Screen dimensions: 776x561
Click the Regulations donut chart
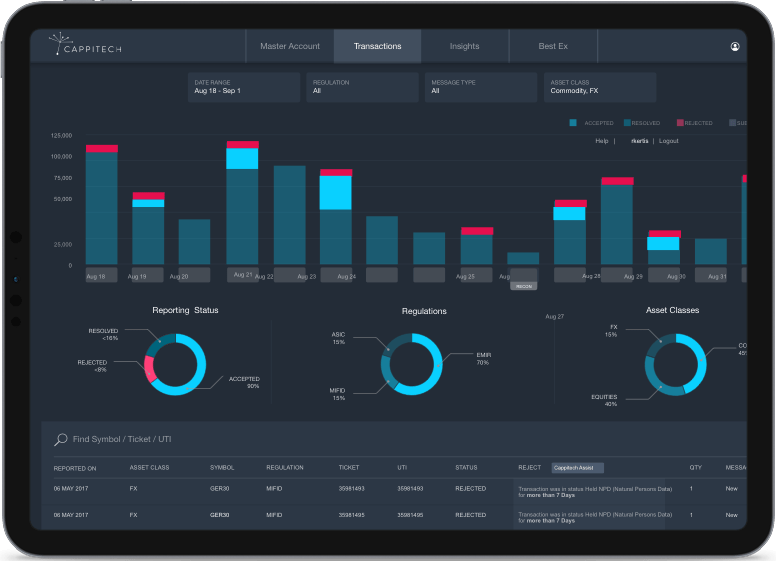click(412, 365)
